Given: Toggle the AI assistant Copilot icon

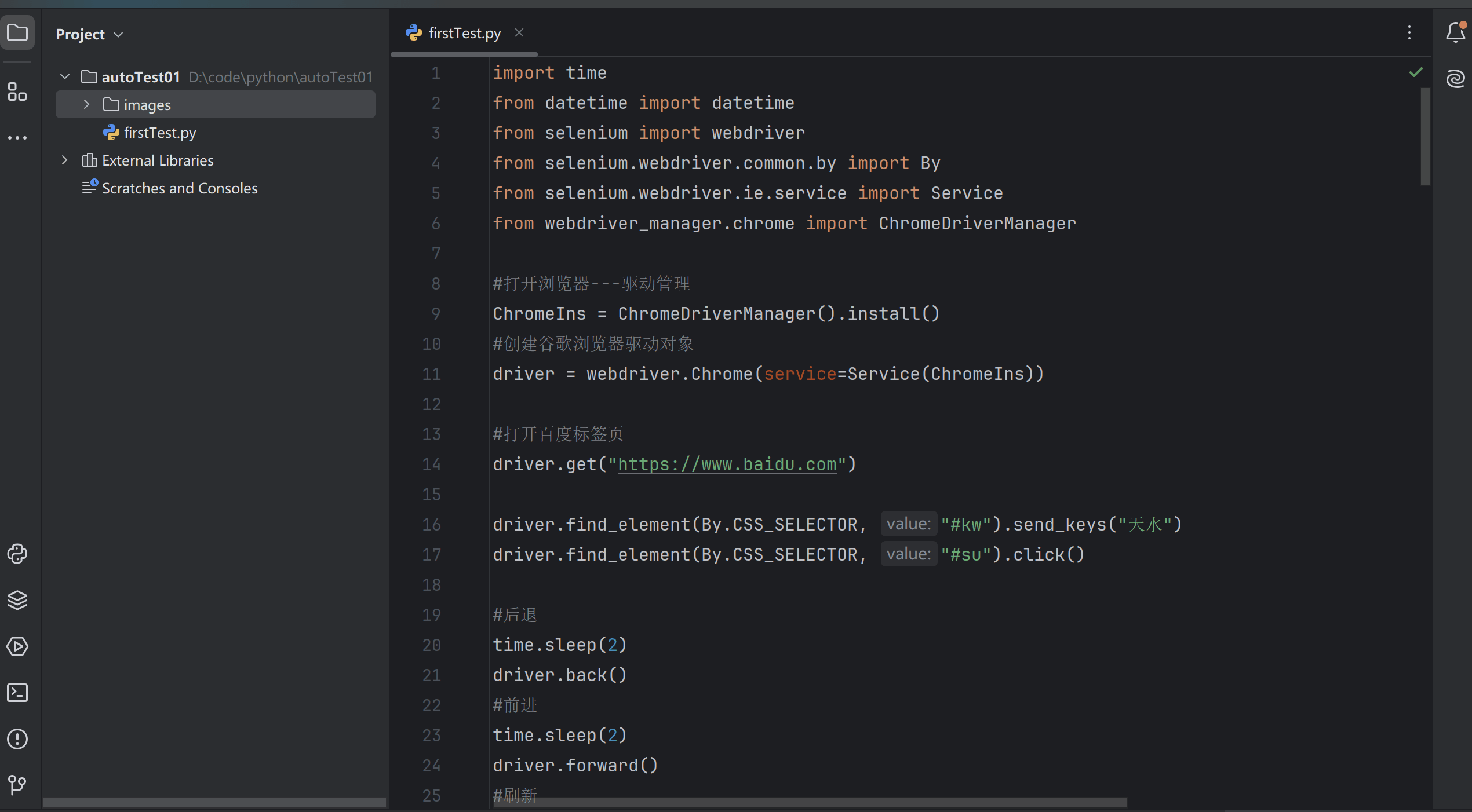Looking at the screenshot, I should tap(1455, 78).
